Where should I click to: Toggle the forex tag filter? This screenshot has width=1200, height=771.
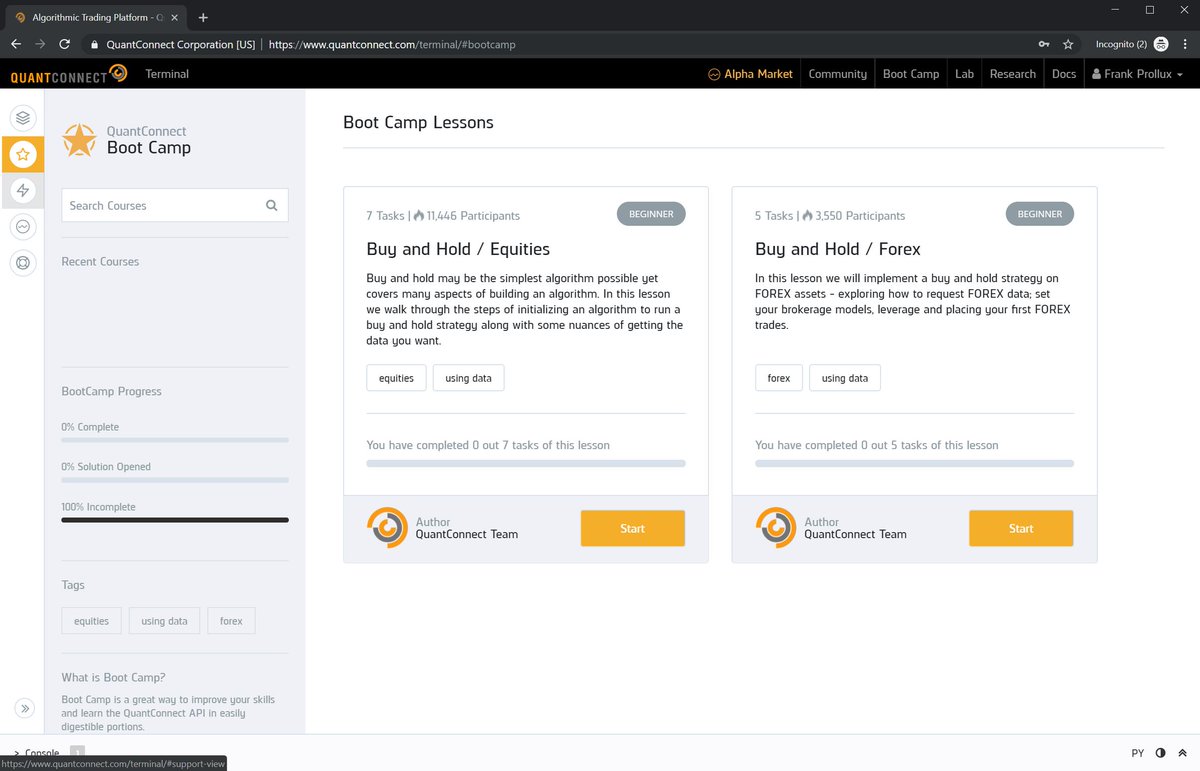pos(231,620)
